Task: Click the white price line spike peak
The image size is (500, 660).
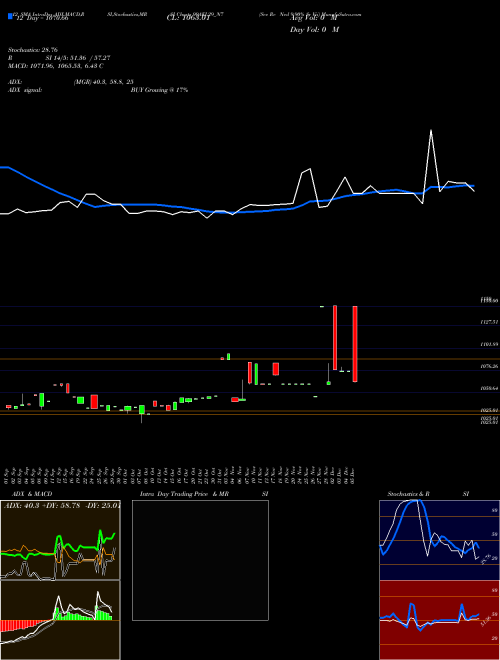Action: coord(431,130)
